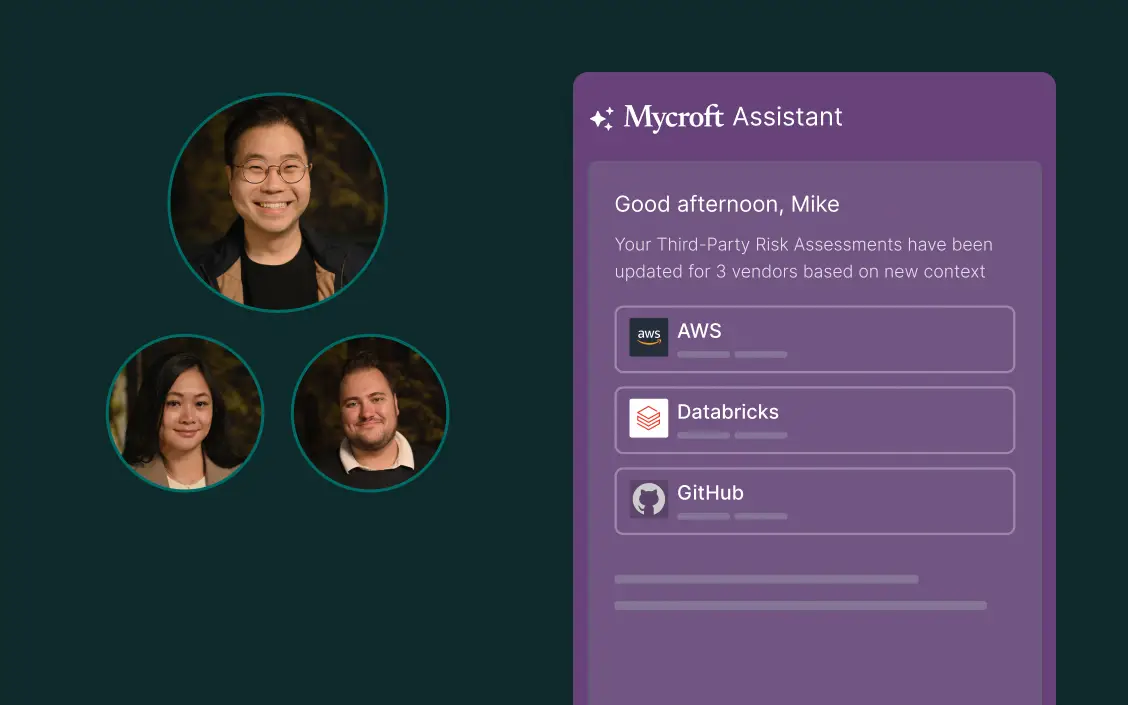Select the portrait of man with glasses
This screenshot has height=705, width=1128.
[x=278, y=202]
